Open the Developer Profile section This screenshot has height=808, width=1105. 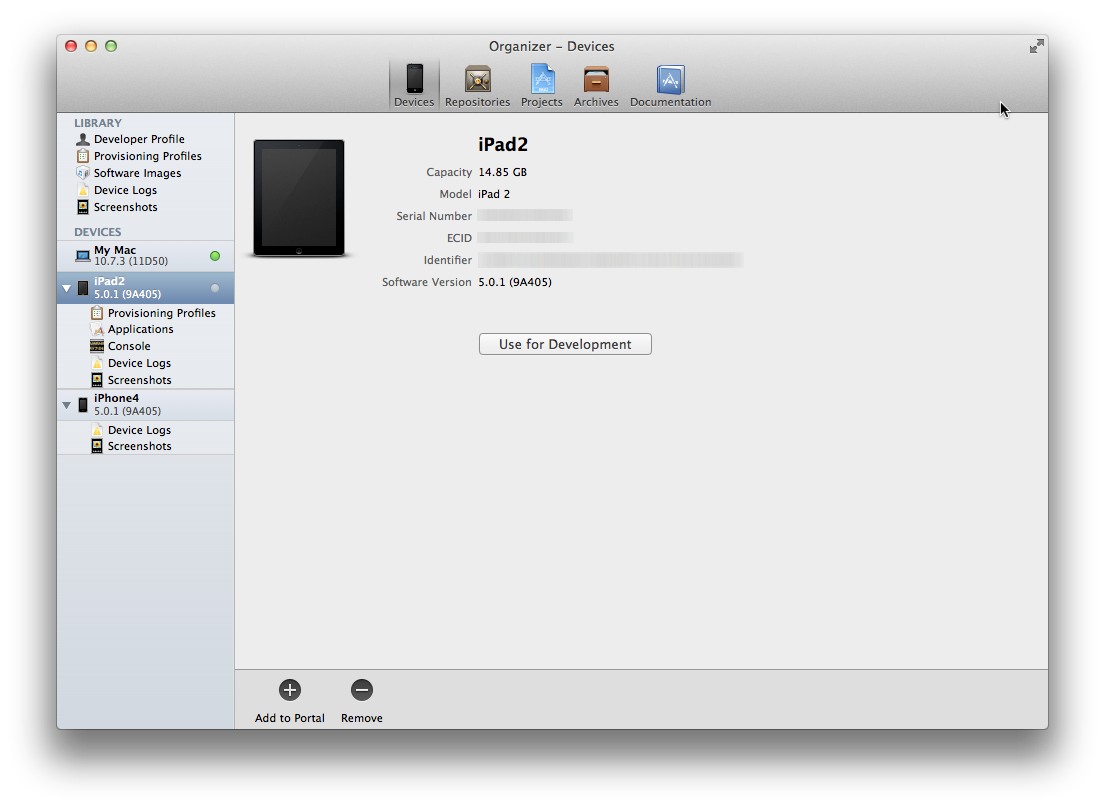tap(138, 139)
